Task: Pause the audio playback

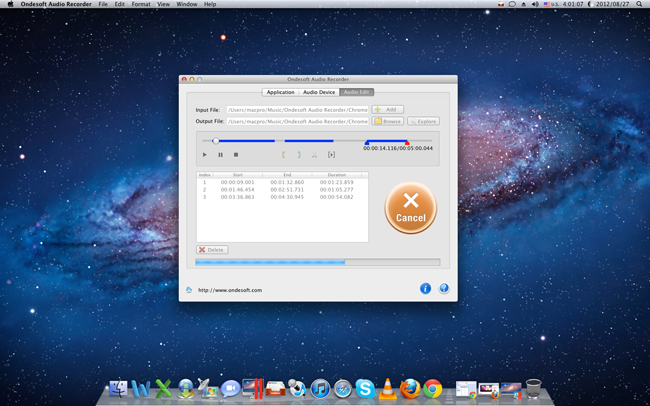Action: coord(221,155)
